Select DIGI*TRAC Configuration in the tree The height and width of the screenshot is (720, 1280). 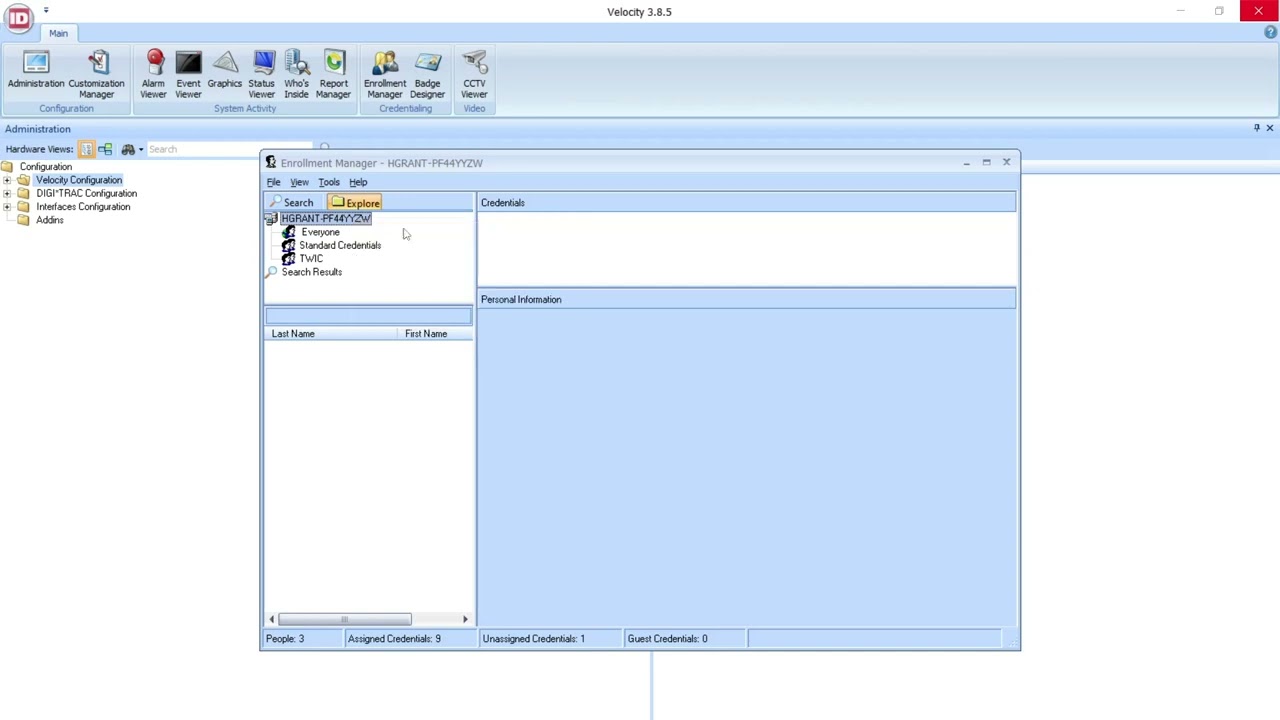[87, 193]
